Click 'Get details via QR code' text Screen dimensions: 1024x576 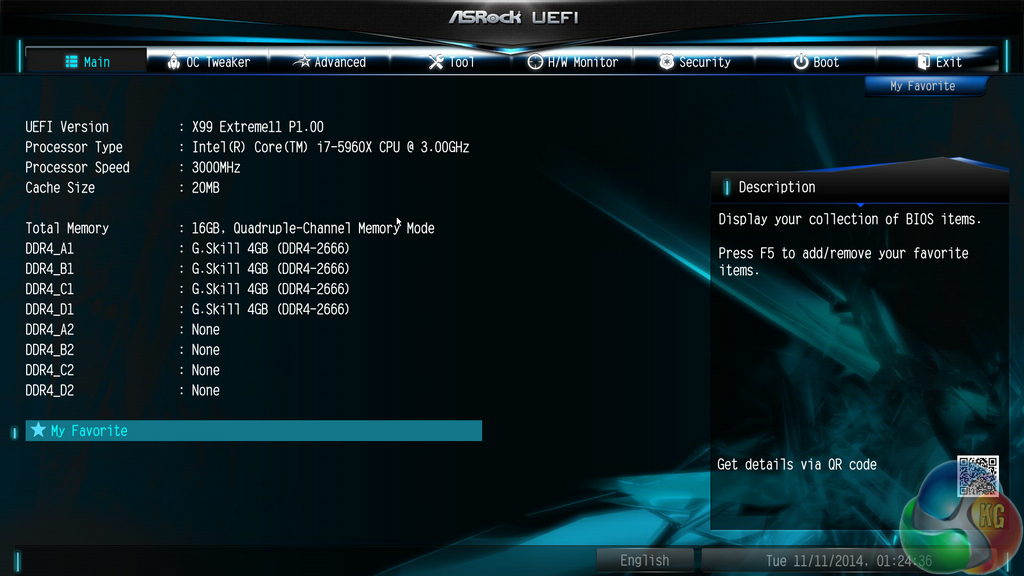(x=797, y=464)
